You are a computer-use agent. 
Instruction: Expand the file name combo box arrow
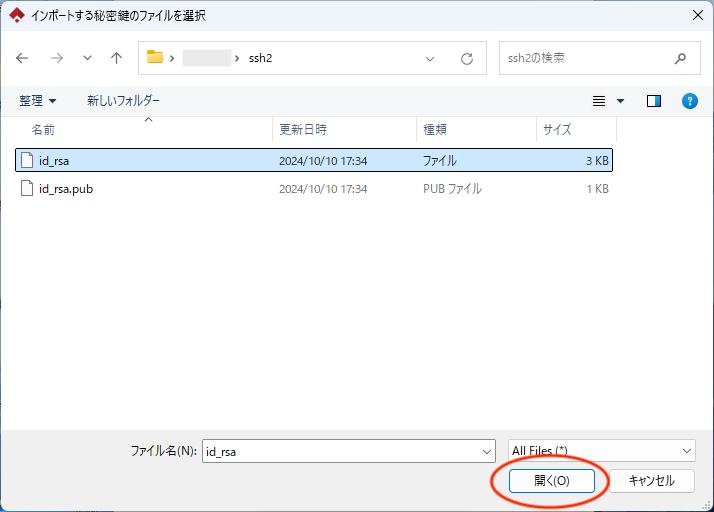[x=486, y=451]
